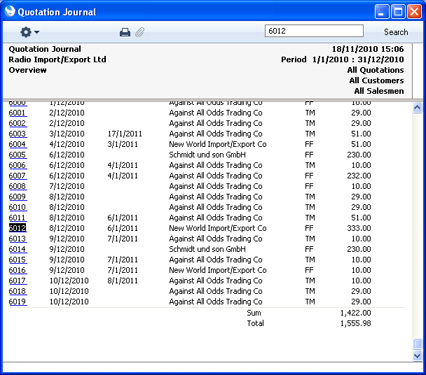Close the Quotation Journal window
426x375 pixels.
[414, 12]
